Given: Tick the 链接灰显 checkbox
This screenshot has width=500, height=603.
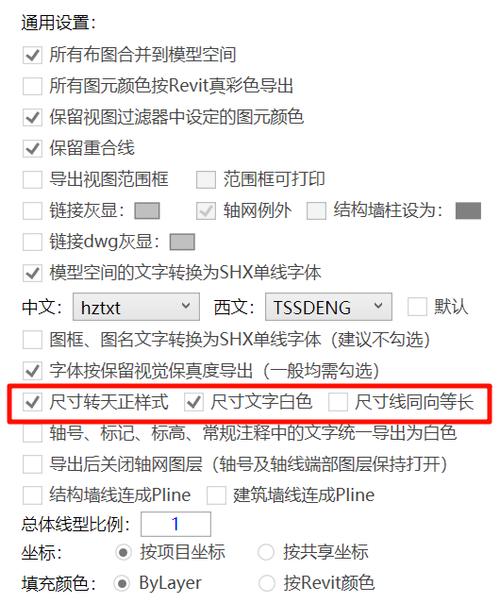Looking at the screenshot, I should click(32, 211).
